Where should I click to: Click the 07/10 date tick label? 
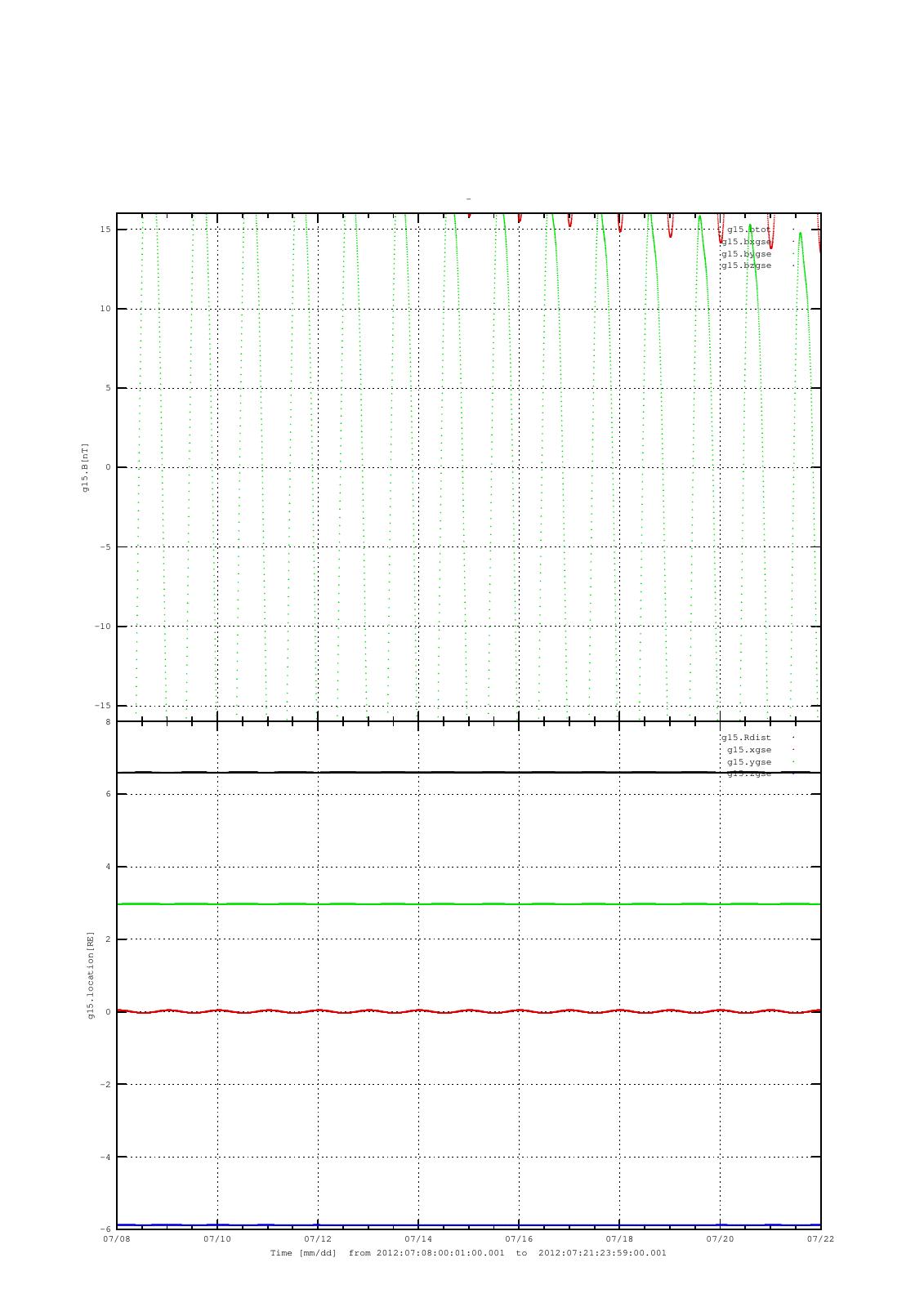pyautogui.click(x=217, y=1239)
